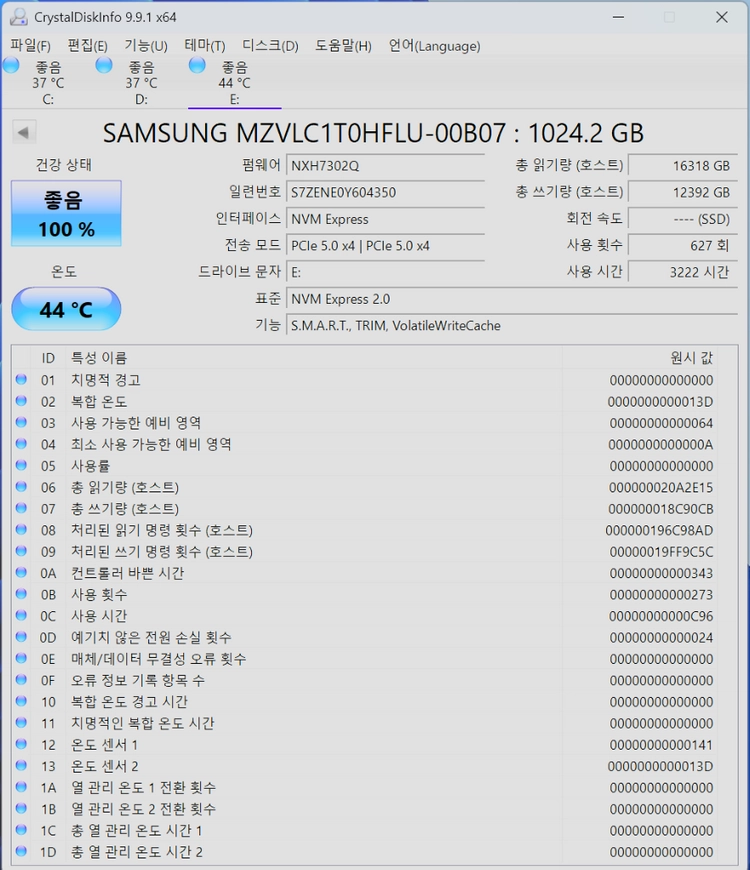Click raw value 000000020A2E15

[x=661, y=488]
